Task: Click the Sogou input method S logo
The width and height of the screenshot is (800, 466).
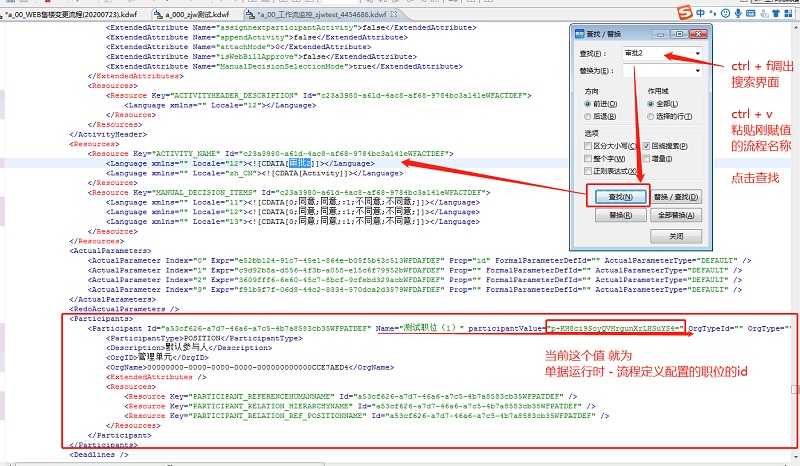Action: click(x=685, y=12)
